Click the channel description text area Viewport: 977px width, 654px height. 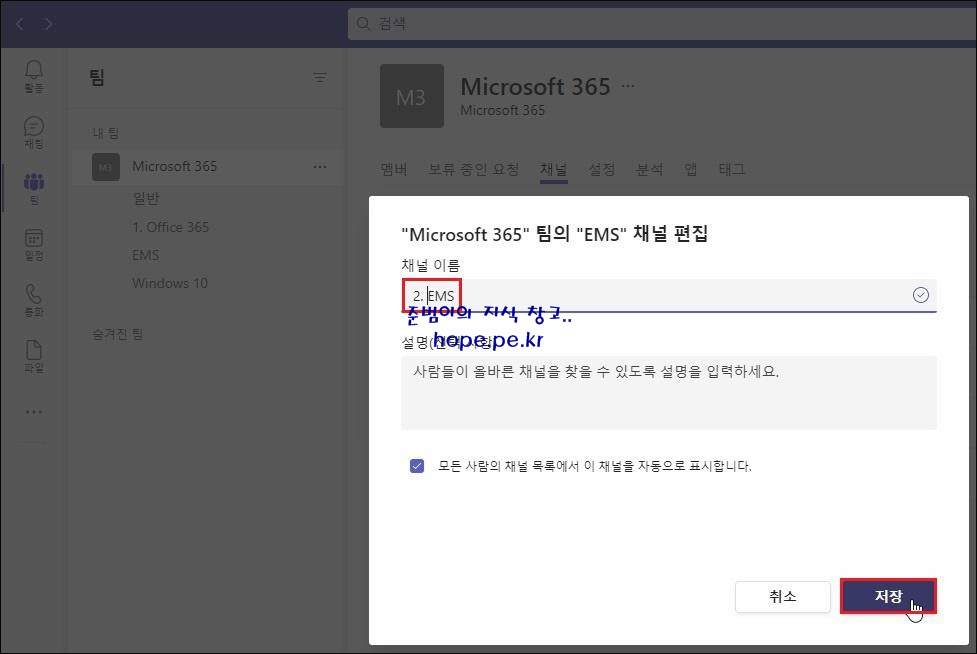[x=669, y=392]
